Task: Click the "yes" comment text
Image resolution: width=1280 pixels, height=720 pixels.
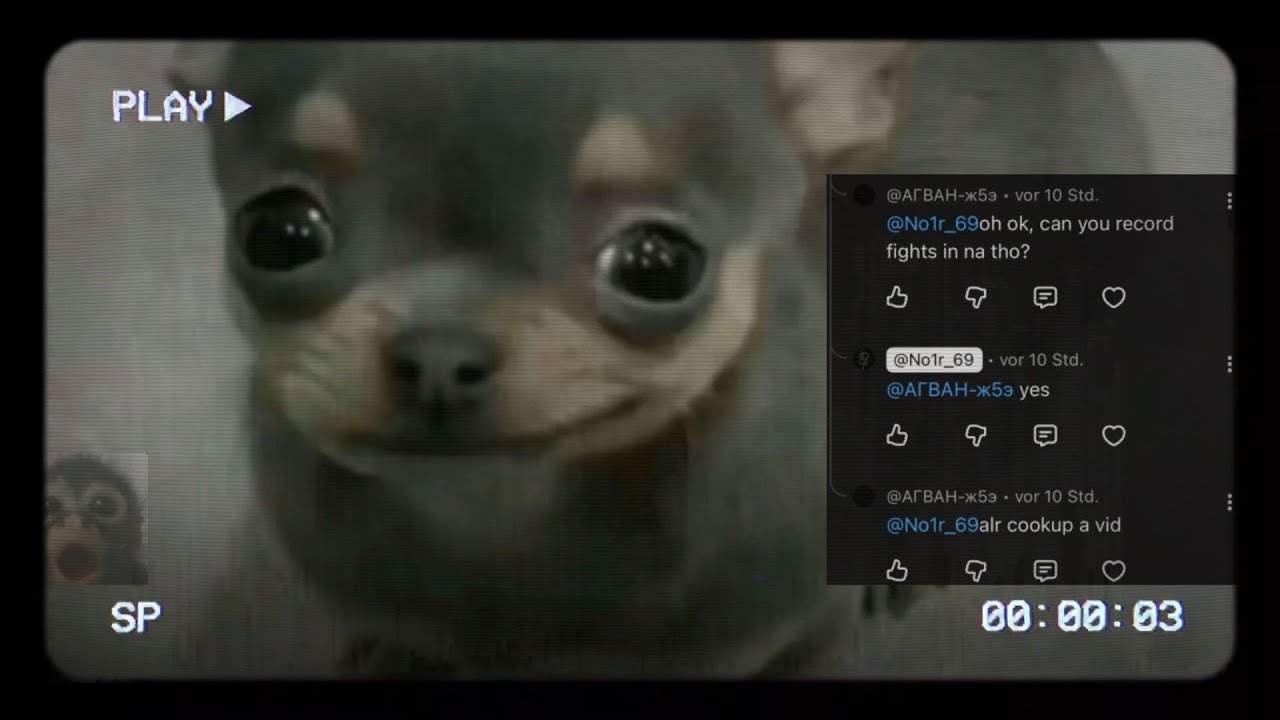Action: [1034, 390]
